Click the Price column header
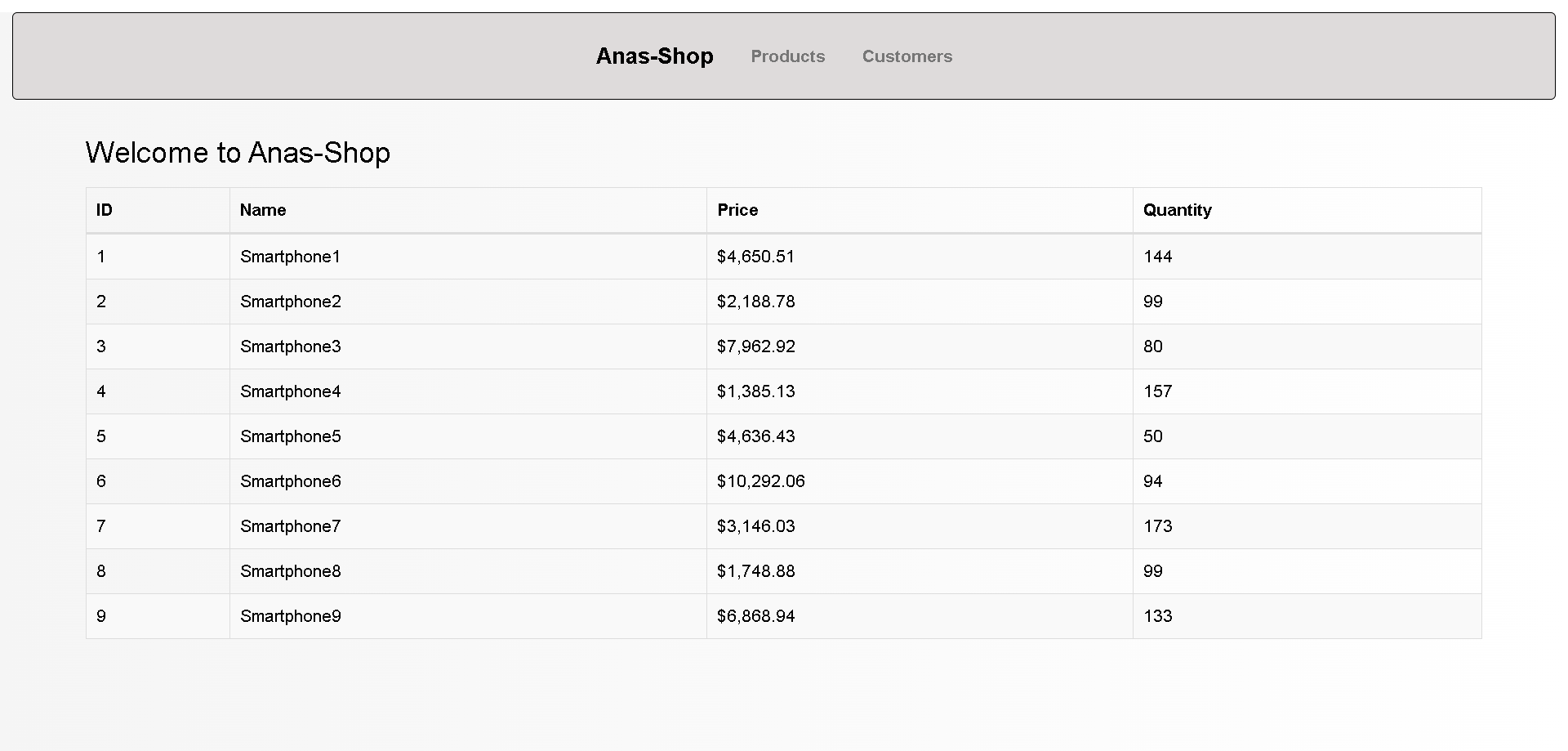The width and height of the screenshot is (1568, 751). 737,210
